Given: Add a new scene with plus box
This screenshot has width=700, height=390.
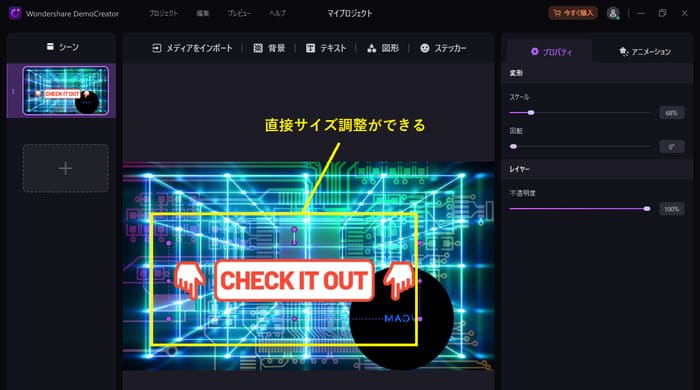Looking at the screenshot, I should (x=66, y=168).
